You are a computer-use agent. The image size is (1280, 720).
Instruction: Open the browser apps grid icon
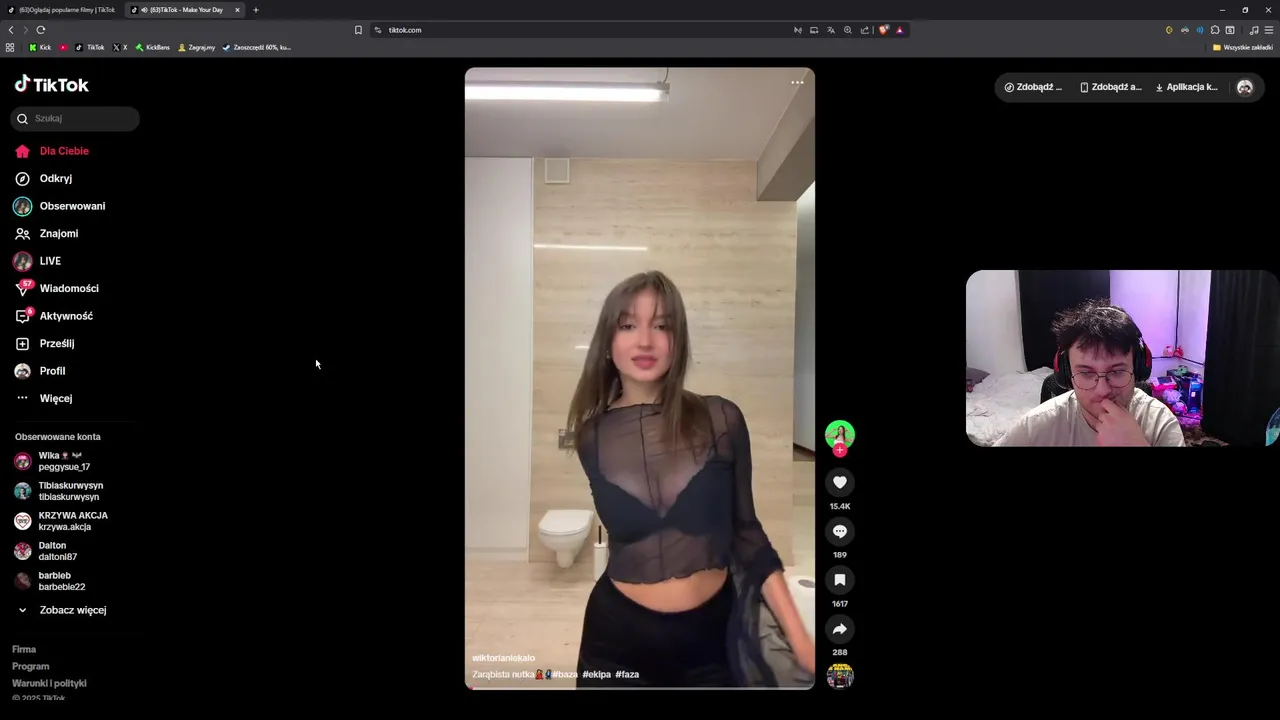(10, 47)
